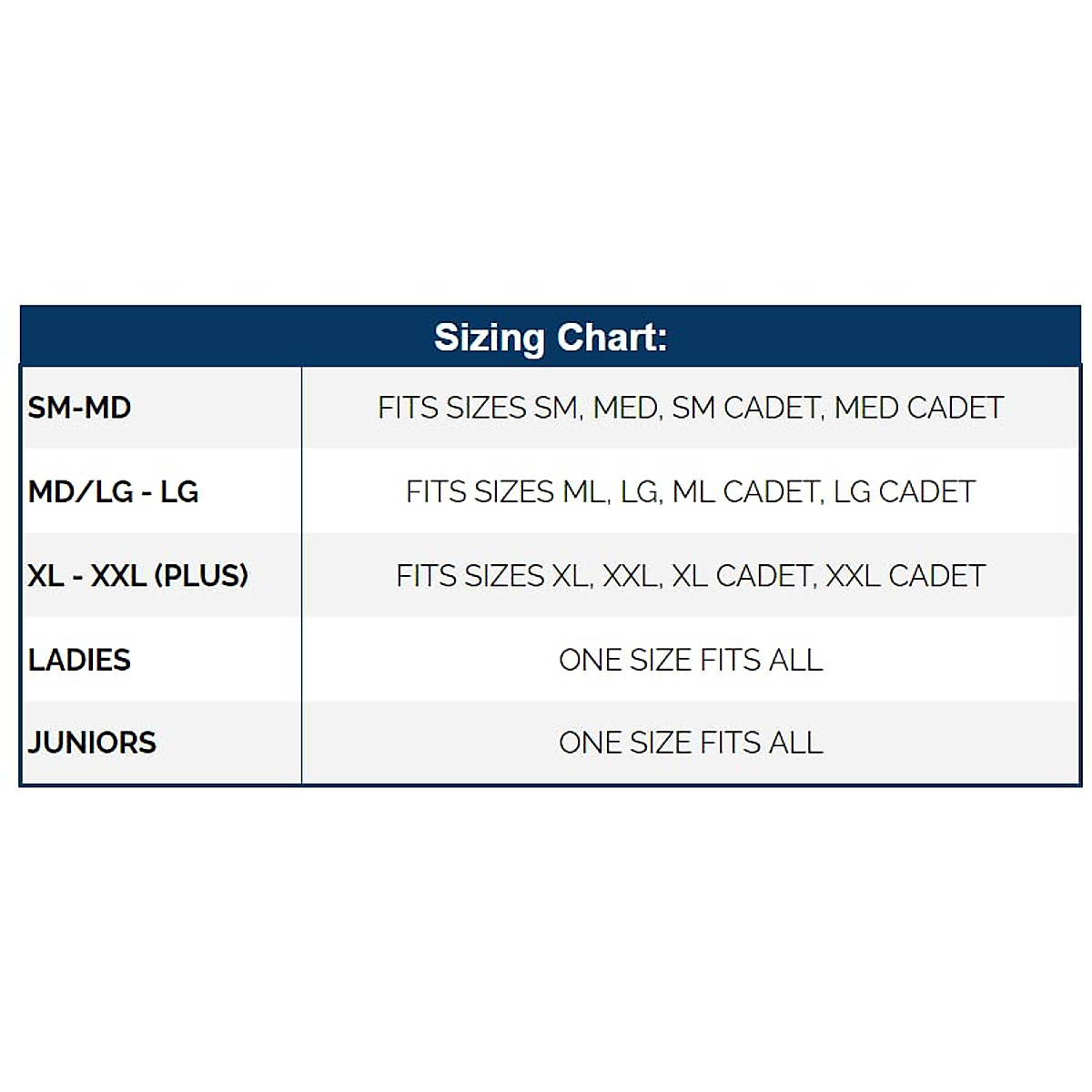This screenshot has height=1092, width=1092.
Task: Click "FITS SIZES" in the SM-MD row
Action: click(x=451, y=408)
